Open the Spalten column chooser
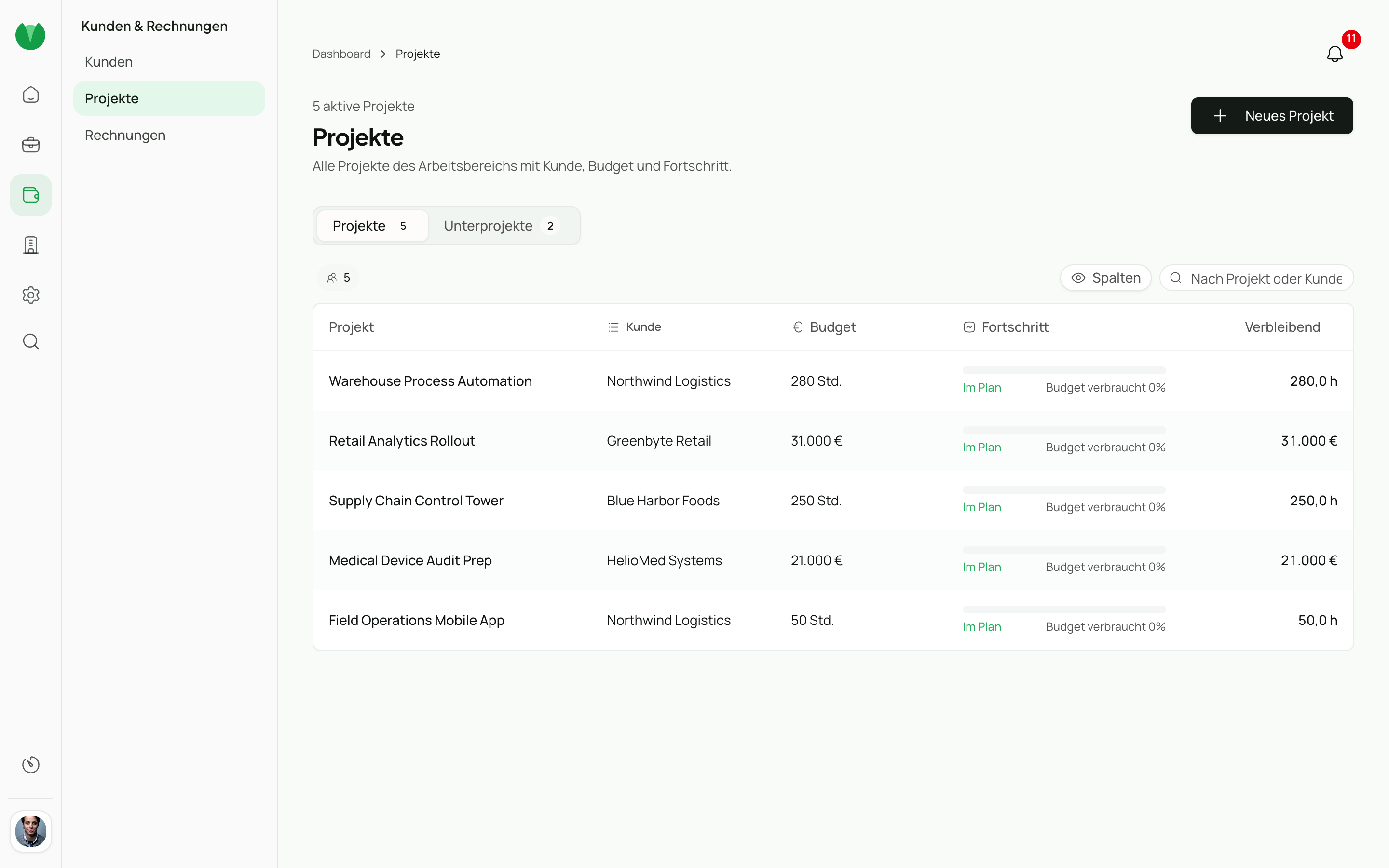Screen dimensions: 1389x868 point(1105,278)
